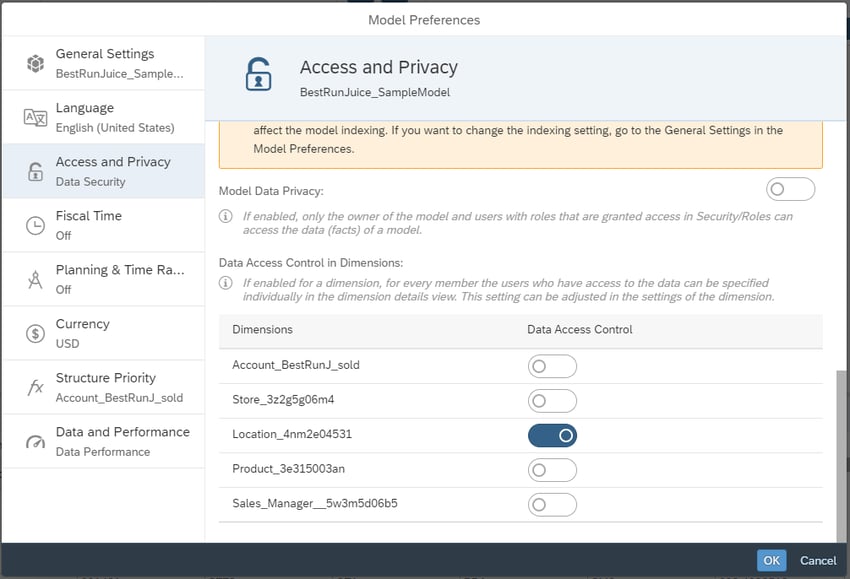Click the General Settings cube icon
Screen dimensions: 850x579
point(35,63)
